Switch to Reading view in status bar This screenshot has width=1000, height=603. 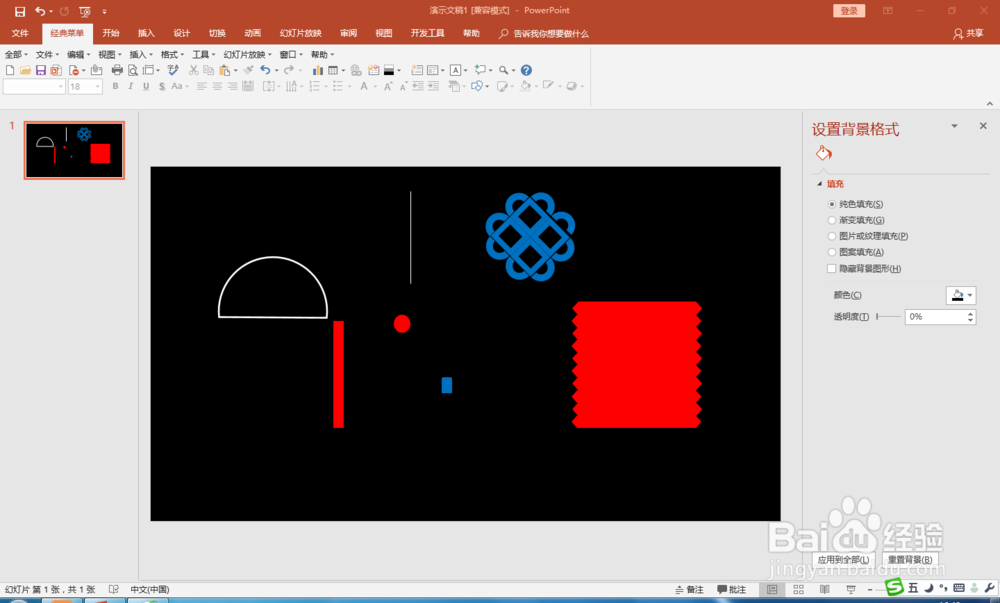tap(825, 590)
